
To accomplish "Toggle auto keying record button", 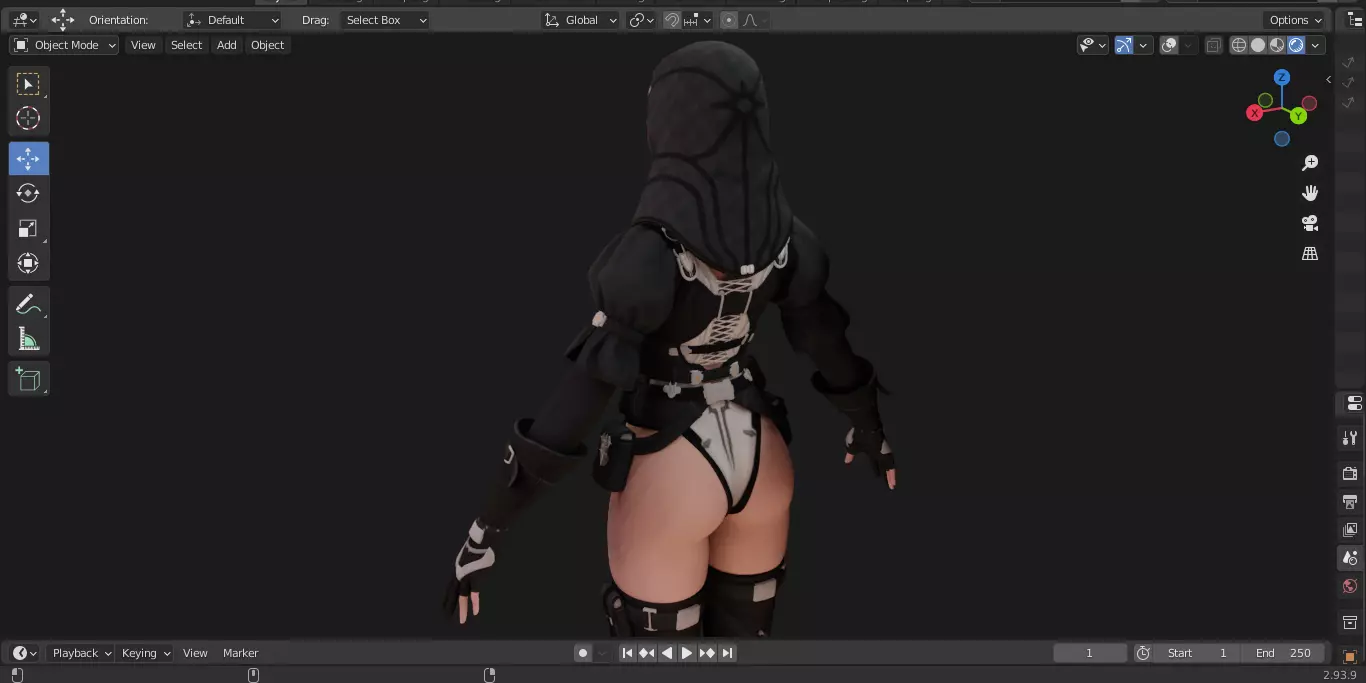I will point(583,653).
